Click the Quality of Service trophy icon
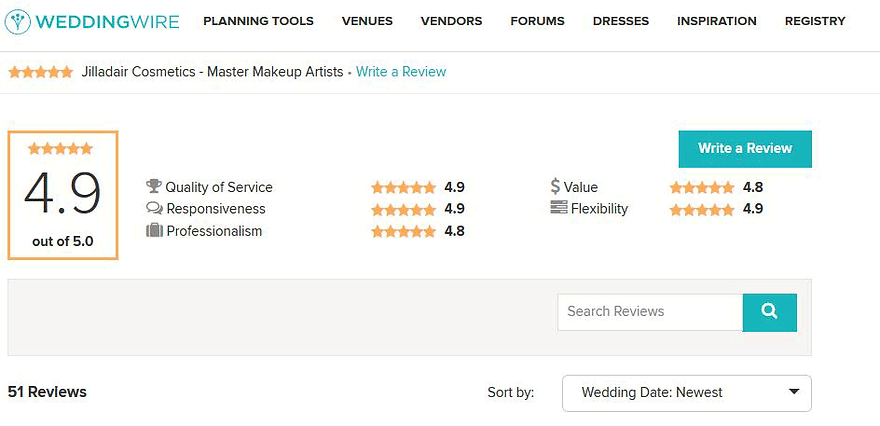The width and height of the screenshot is (880, 426). pos(154,187)
